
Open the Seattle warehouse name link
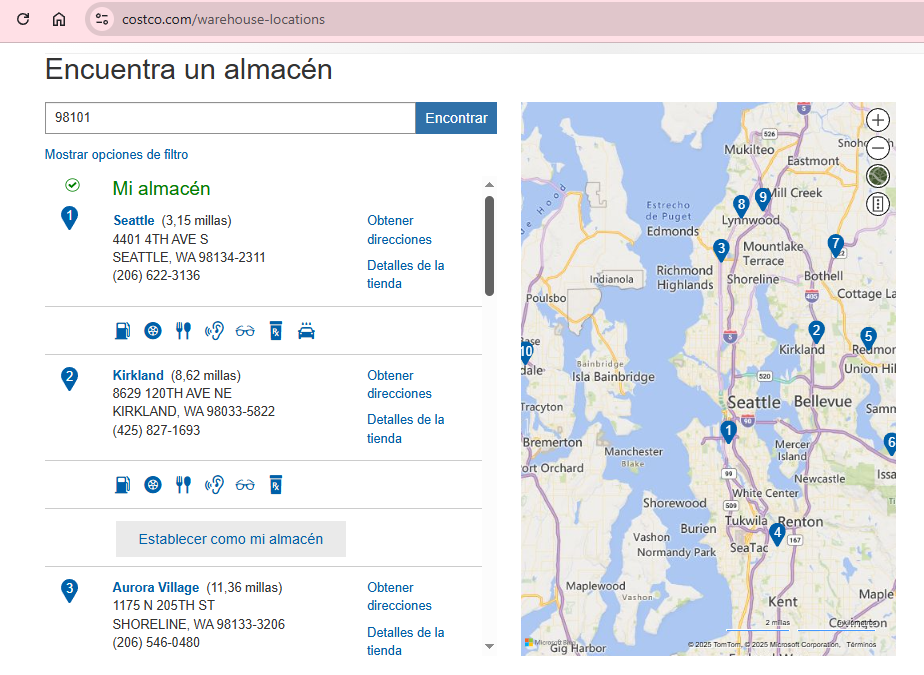click(134, 220)
